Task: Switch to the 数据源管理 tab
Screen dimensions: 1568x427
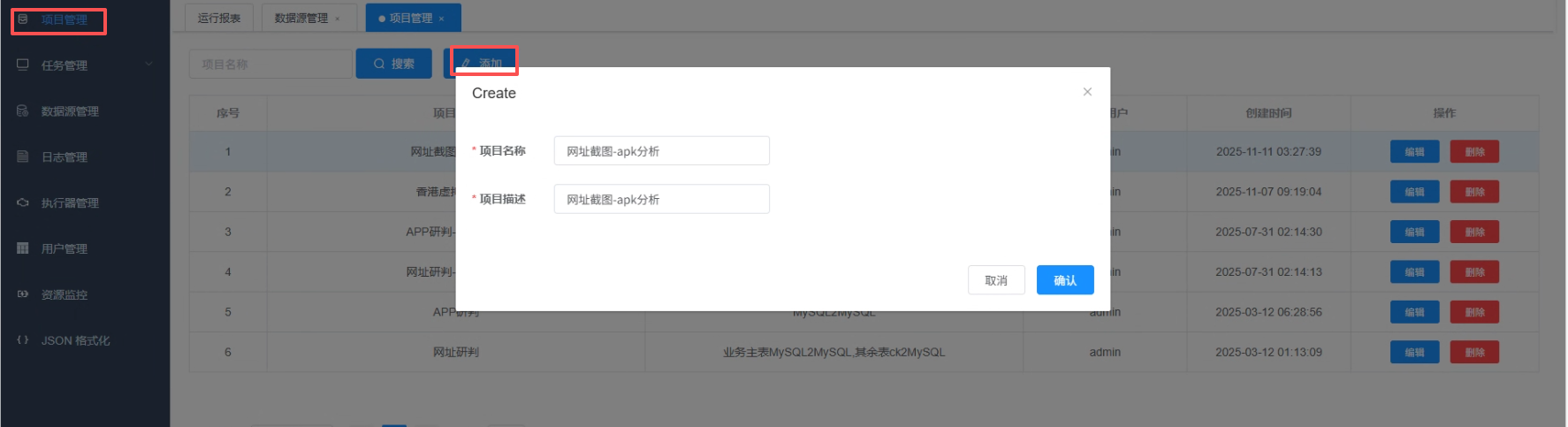Action: 301,18
